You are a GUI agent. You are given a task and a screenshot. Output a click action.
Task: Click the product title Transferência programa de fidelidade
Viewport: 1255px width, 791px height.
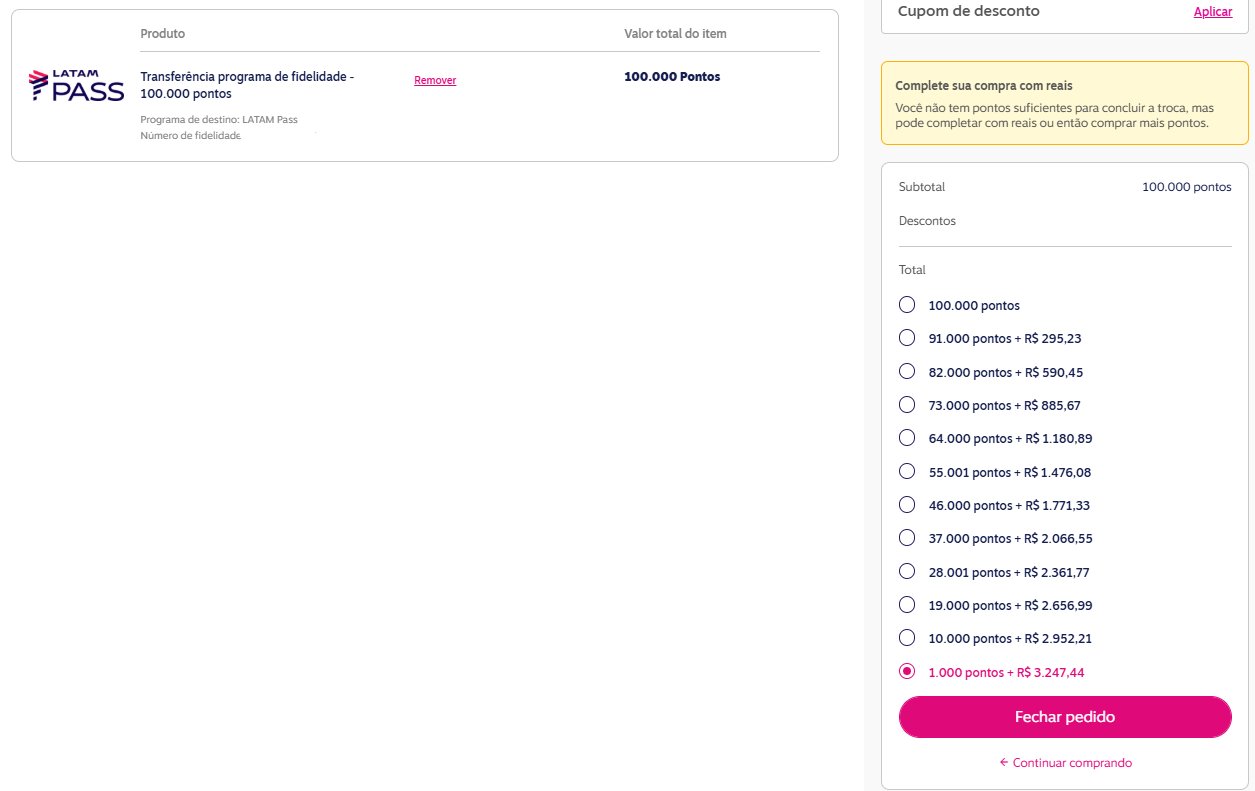click(x=247, y=85)
